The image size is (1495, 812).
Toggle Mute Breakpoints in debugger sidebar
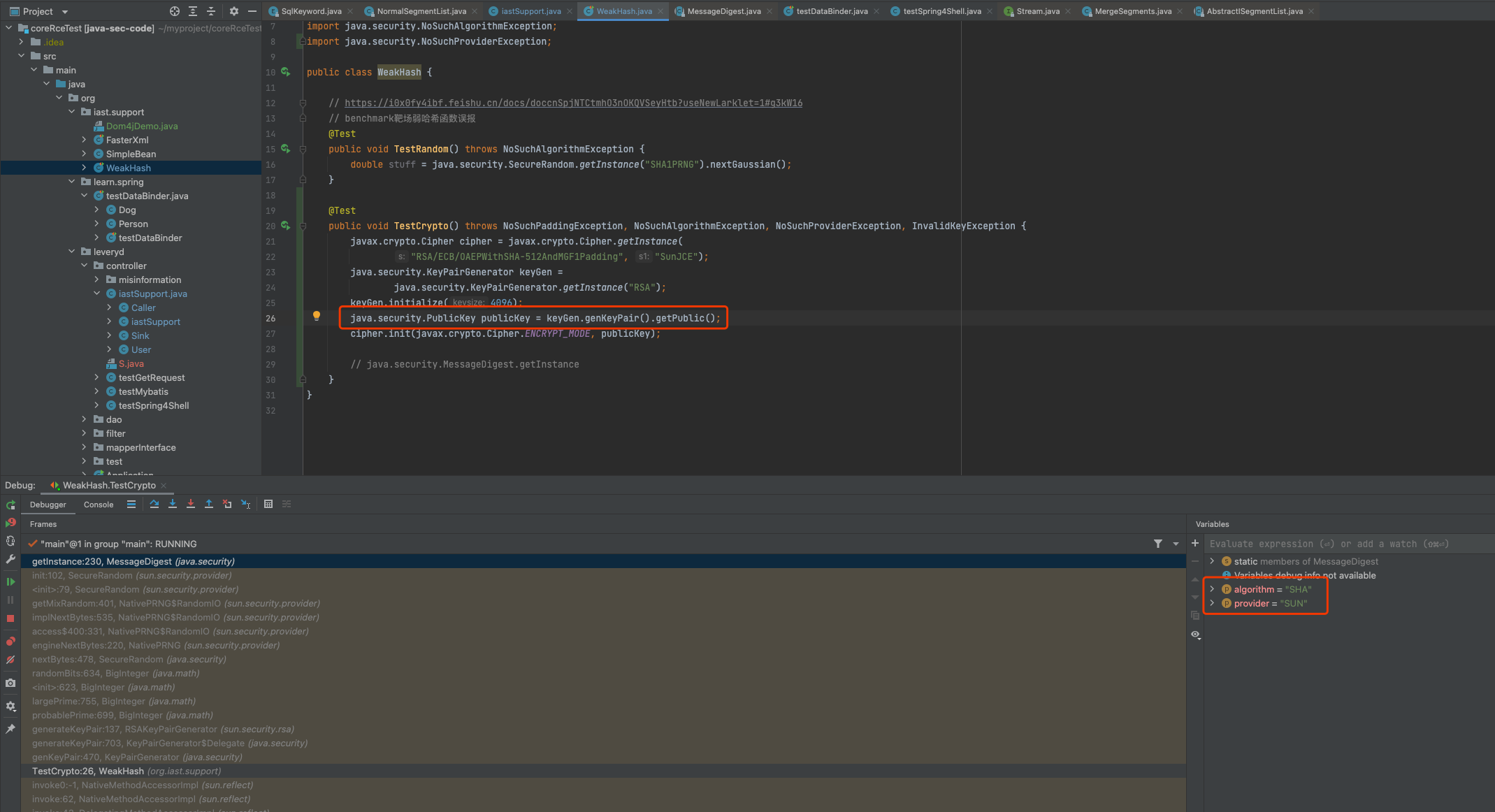pos(10,660)
